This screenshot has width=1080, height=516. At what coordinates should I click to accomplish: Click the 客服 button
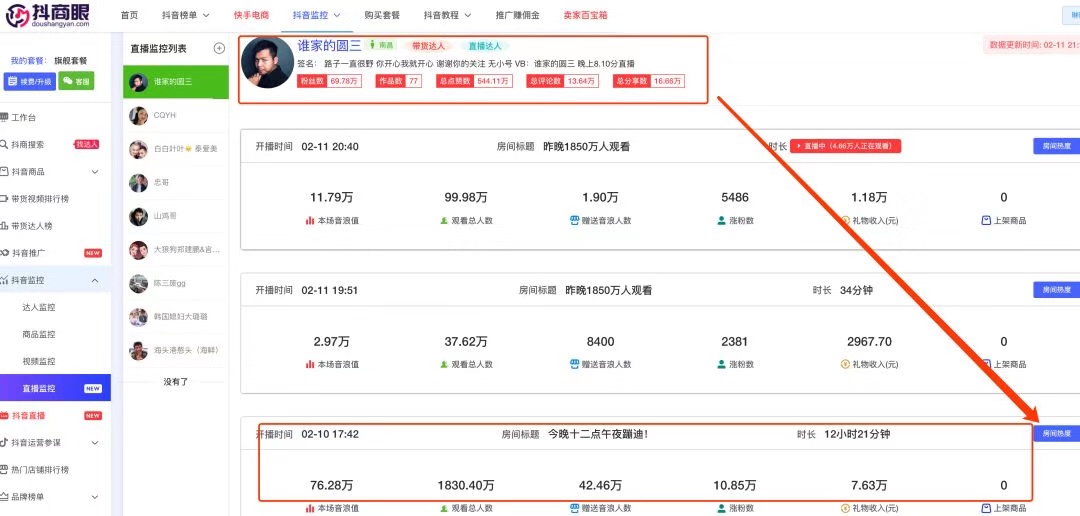tap(76, 81)
